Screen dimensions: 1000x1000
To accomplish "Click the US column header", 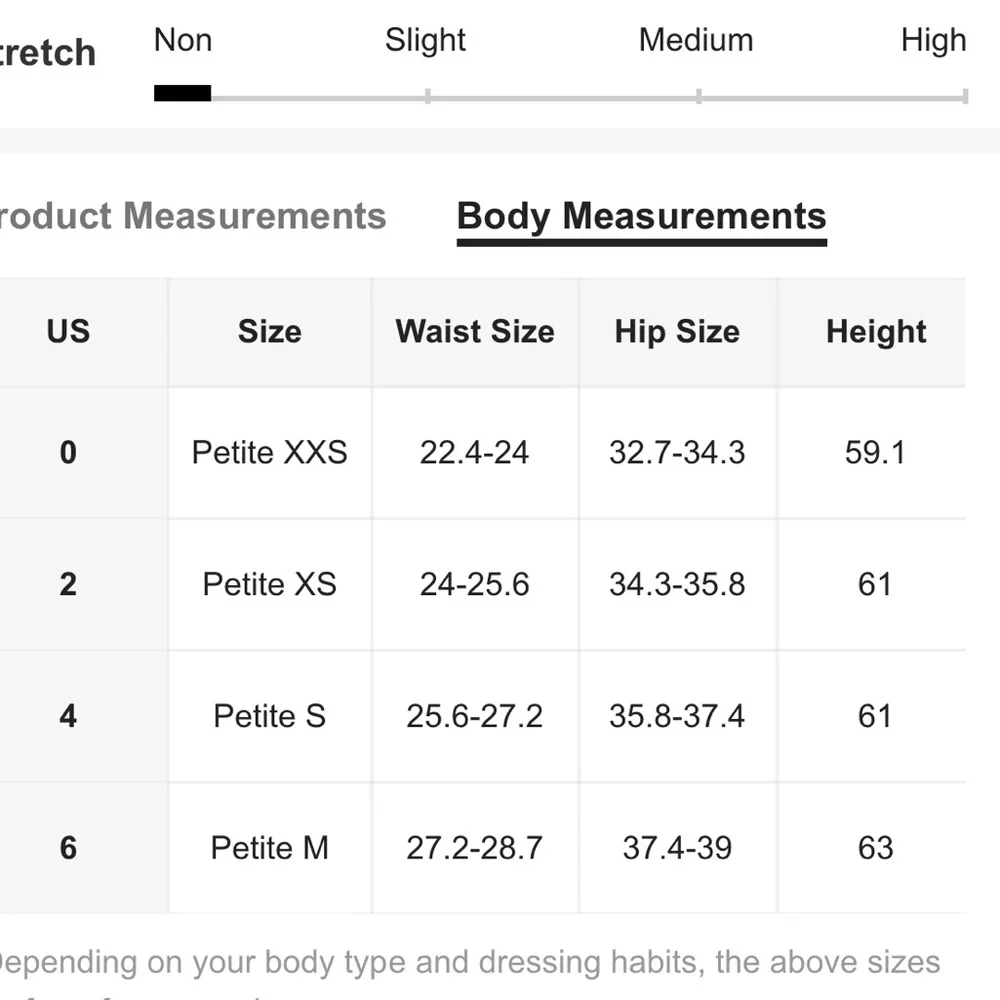I will (67, 331).
